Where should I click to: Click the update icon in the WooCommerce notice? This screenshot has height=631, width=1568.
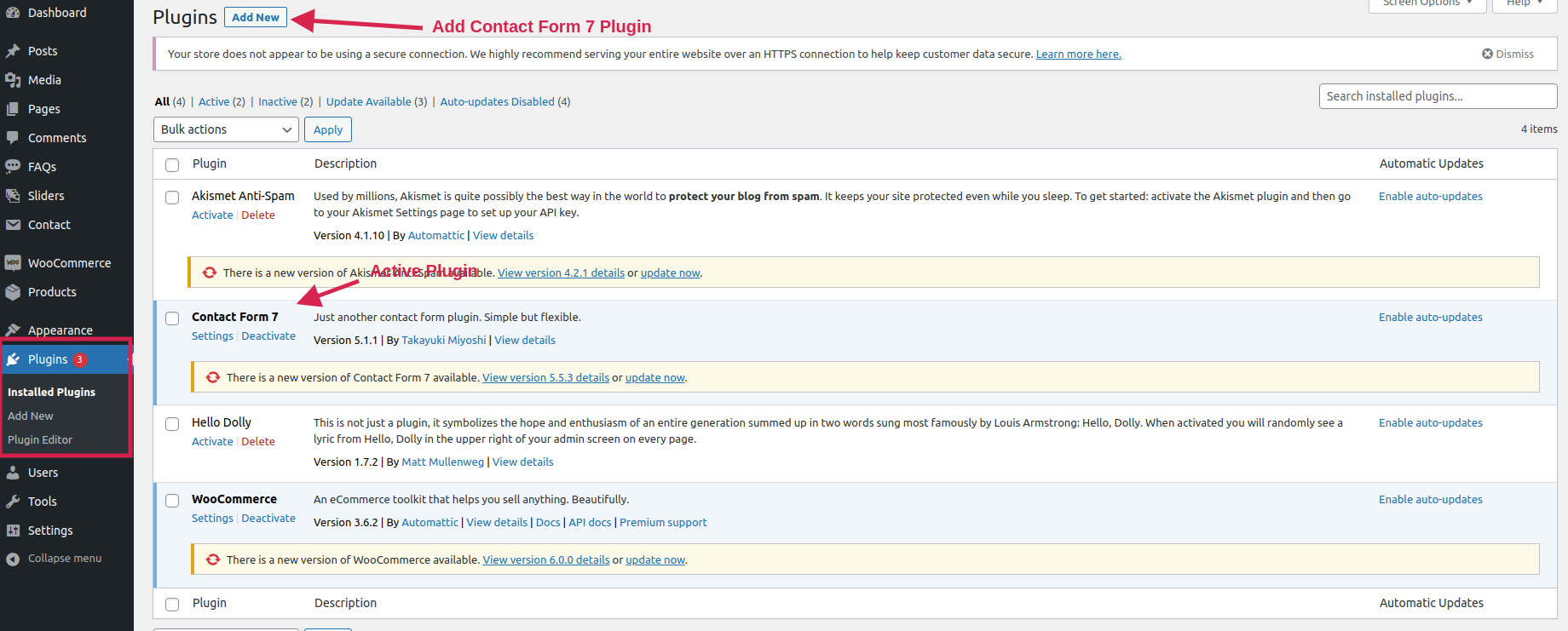(213, 559)
